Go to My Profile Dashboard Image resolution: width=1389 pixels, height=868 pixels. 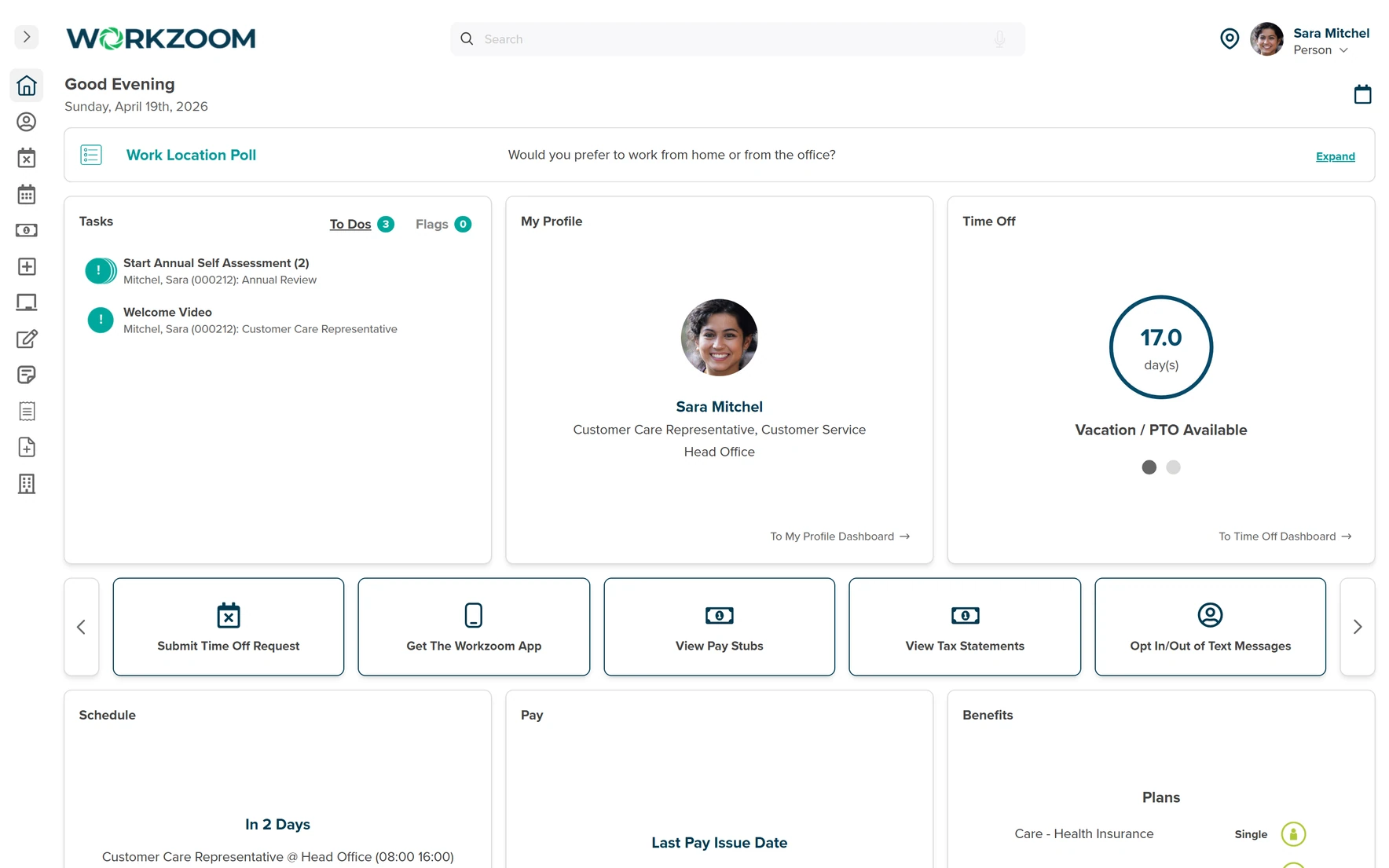coord(840,537)
